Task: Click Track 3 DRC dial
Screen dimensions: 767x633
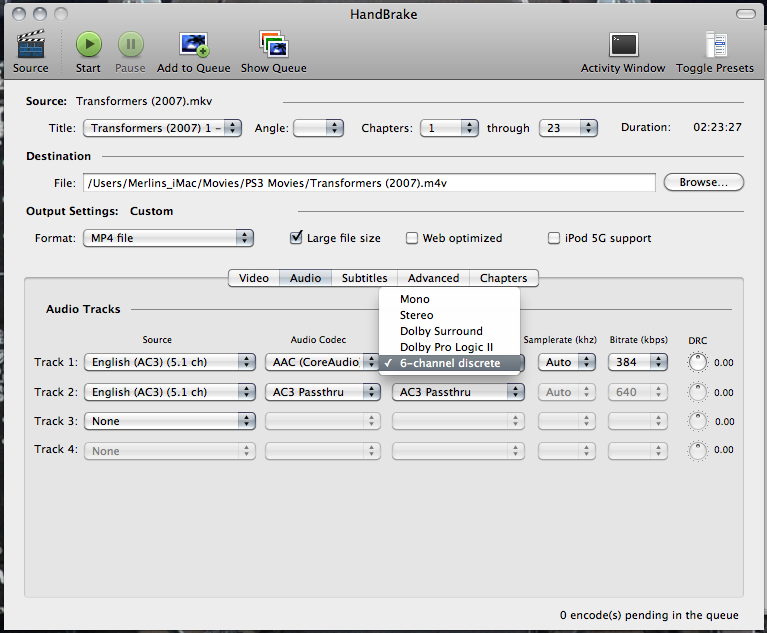Action: (698, 421)
